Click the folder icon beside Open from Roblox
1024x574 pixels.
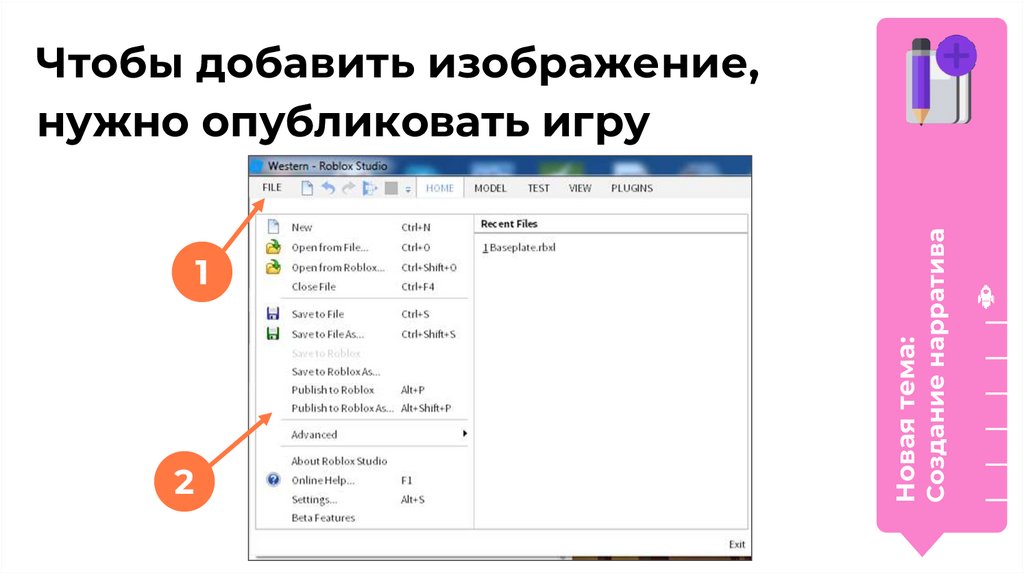click(x=273, y=266)
